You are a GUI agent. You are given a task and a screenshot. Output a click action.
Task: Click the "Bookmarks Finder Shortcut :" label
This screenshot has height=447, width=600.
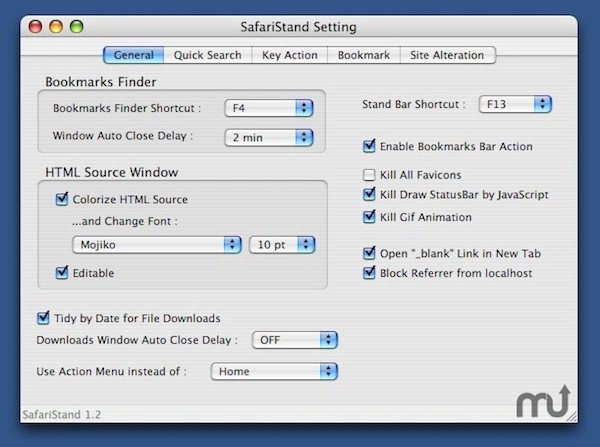coord(127,108)
